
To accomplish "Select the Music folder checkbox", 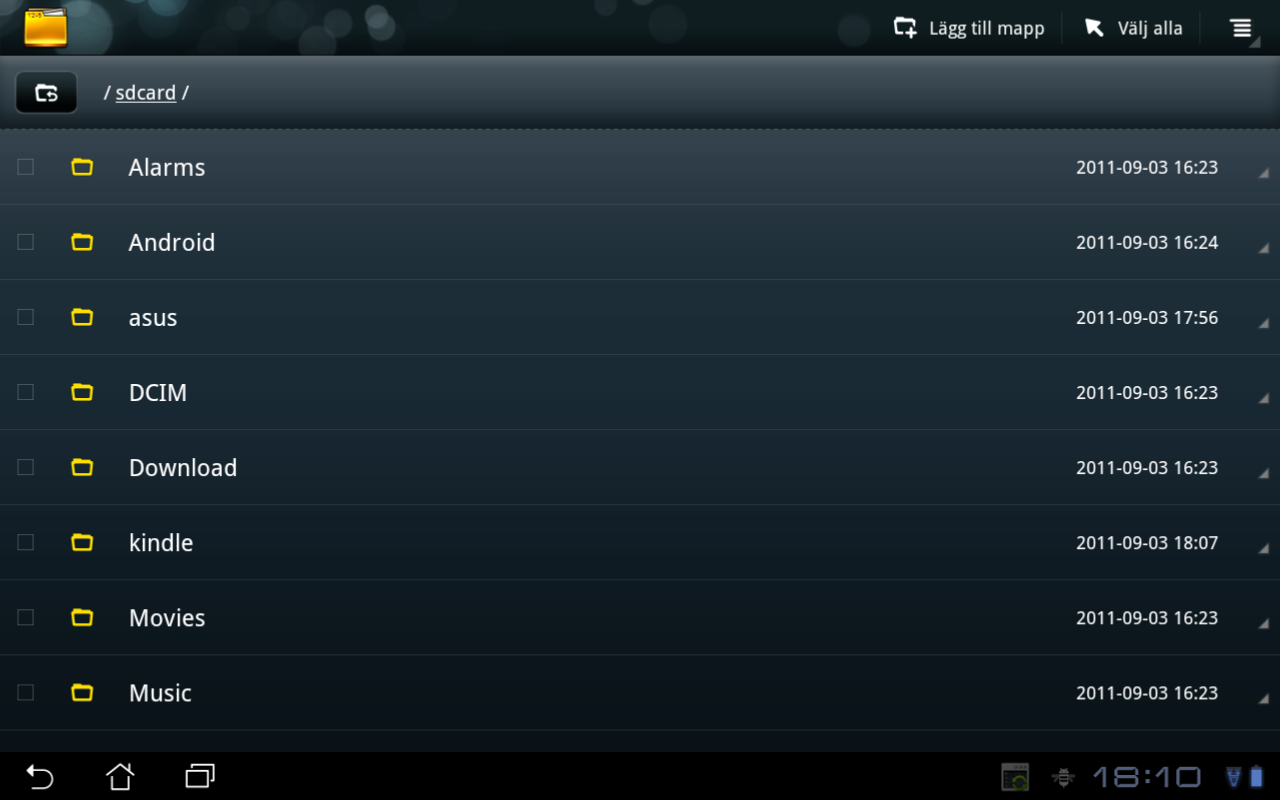I will pyautogui.click(x=26, y=692).
